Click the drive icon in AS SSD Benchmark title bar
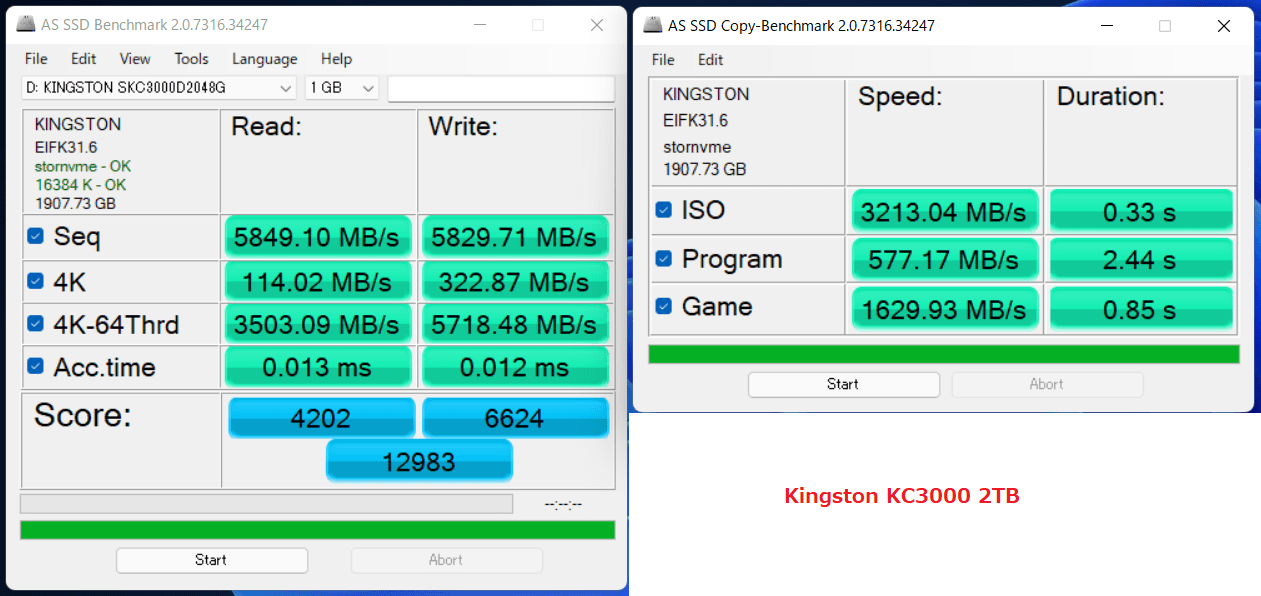Viewport: 1261px width, 596px height. (25, 25)
